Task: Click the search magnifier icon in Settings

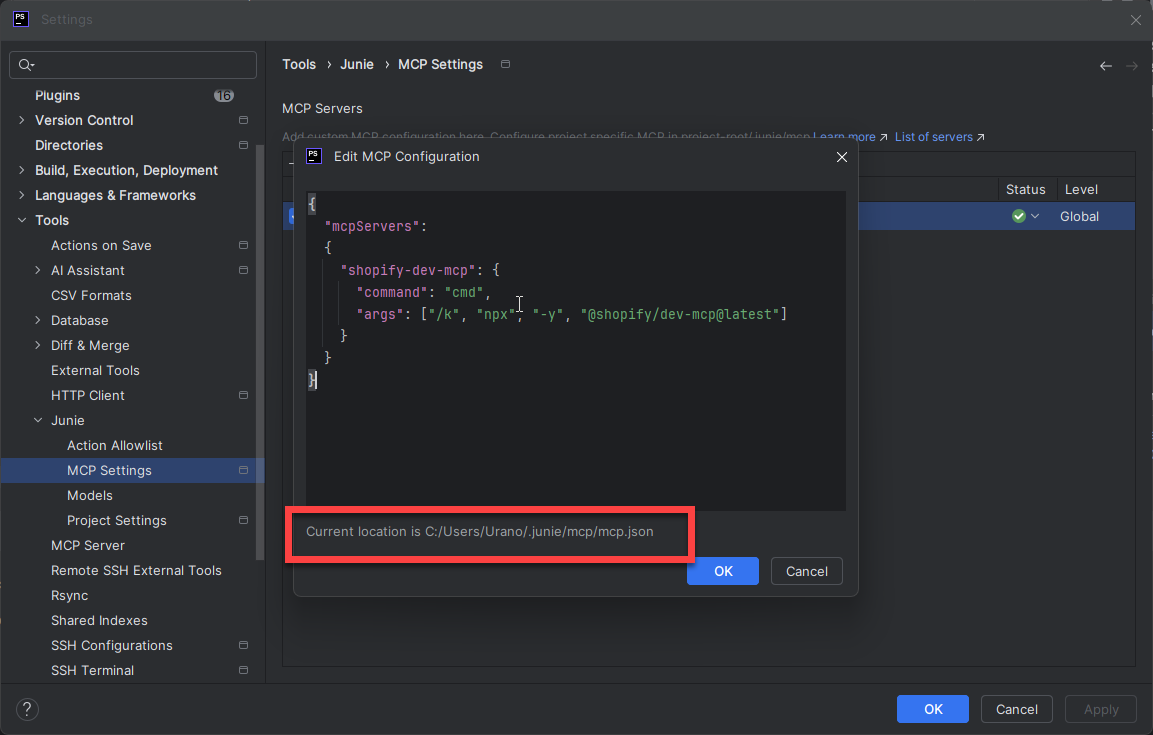Action: 26,65
